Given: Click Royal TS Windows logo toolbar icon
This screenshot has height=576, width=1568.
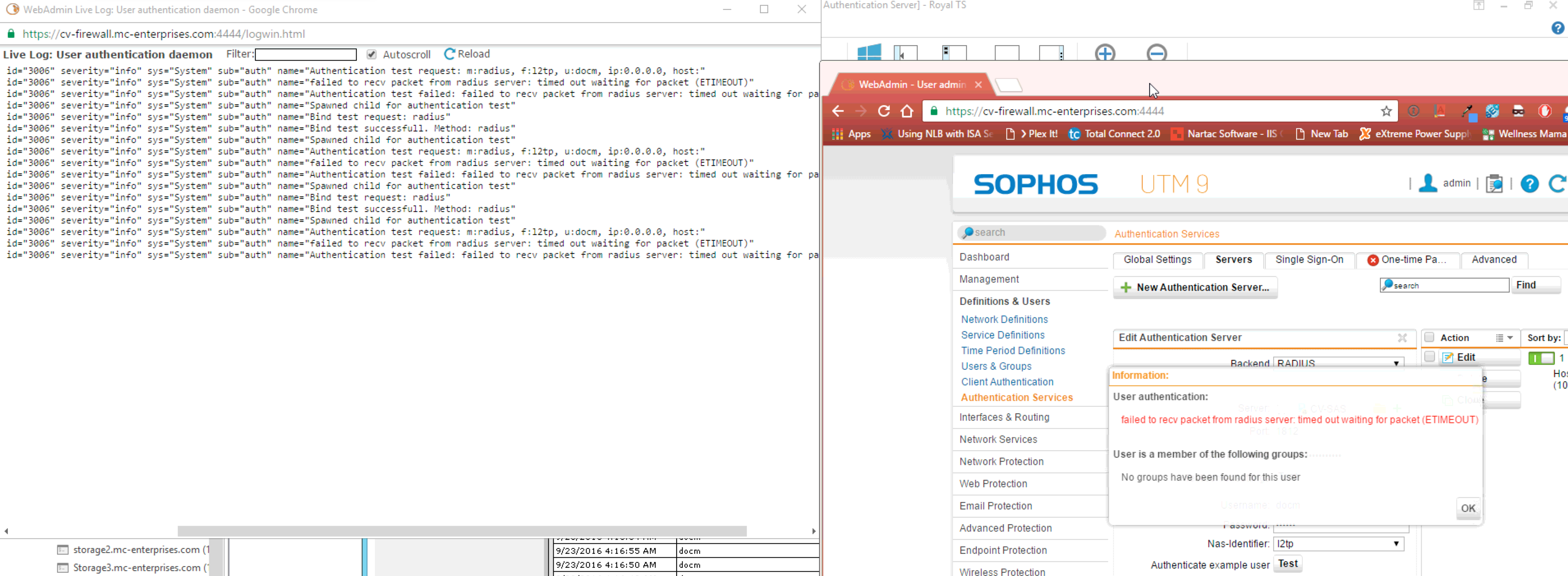Looking at the screenshot, I should 869,52.
